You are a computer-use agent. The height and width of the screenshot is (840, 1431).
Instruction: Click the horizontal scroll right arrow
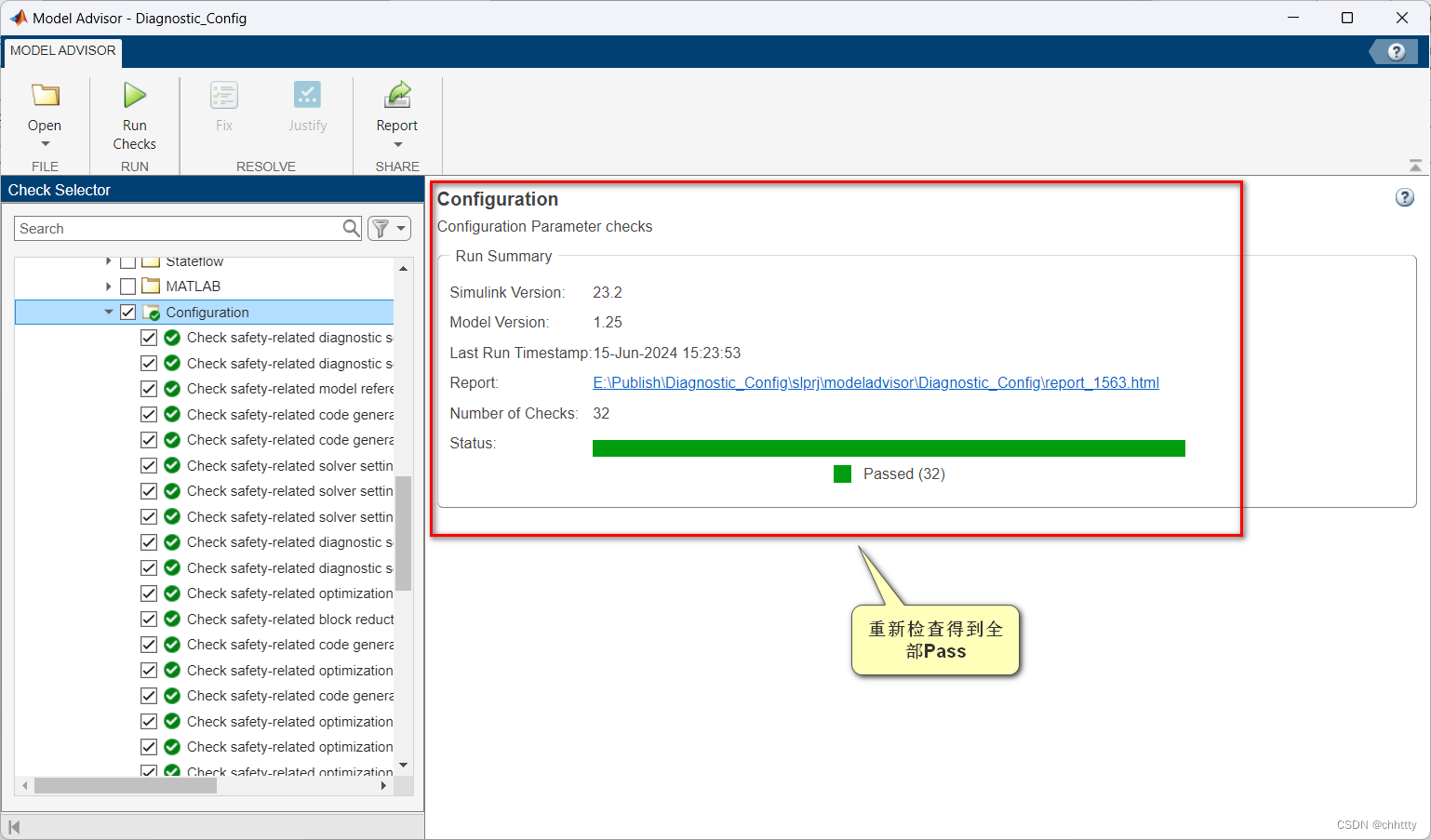pos(384,786)
